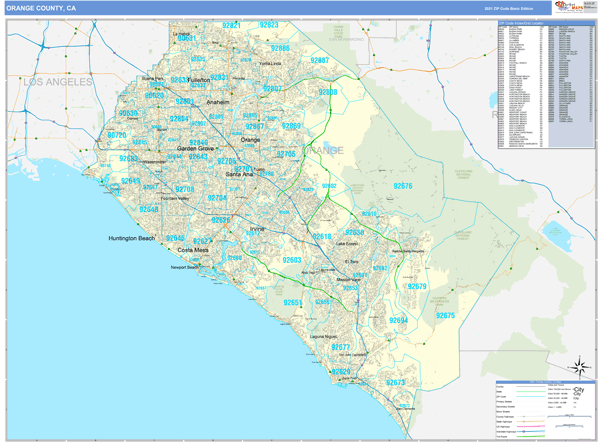This screenshot has width=600, height=442.
Task: Click ZIP code label 90630
Action: point(128,113)
